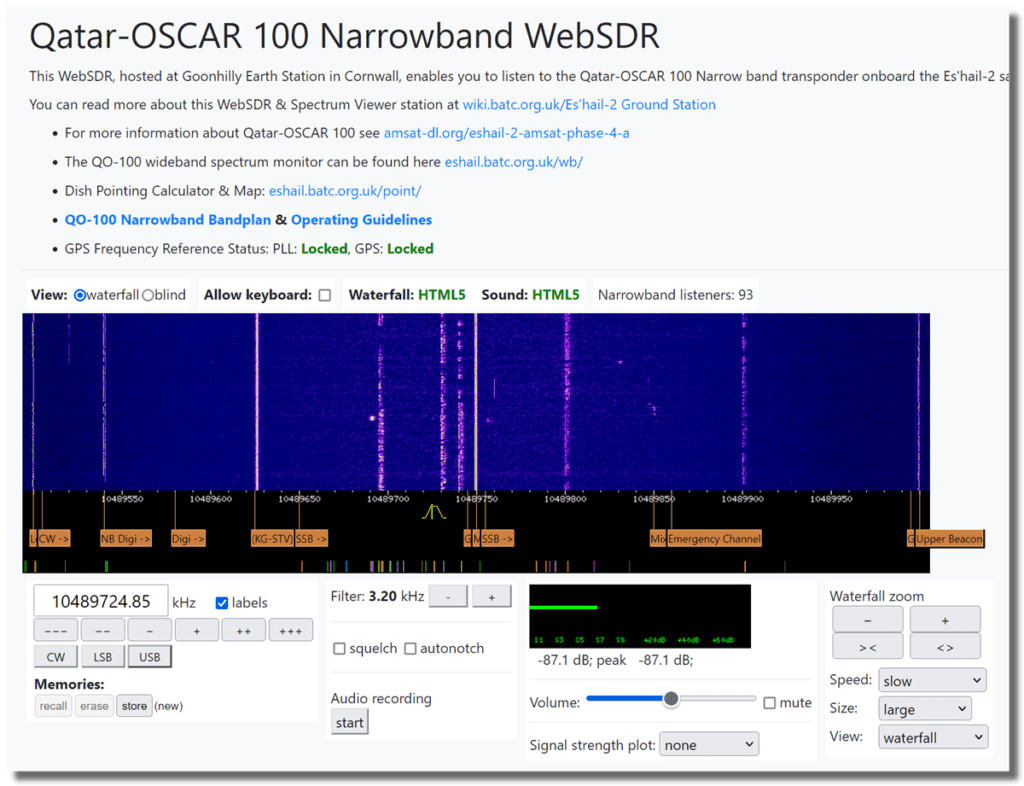Open the eshail.batc.org.uk/wb/ link
Image resolution: width=1024 pixels, height=786 pixels.
513,162
